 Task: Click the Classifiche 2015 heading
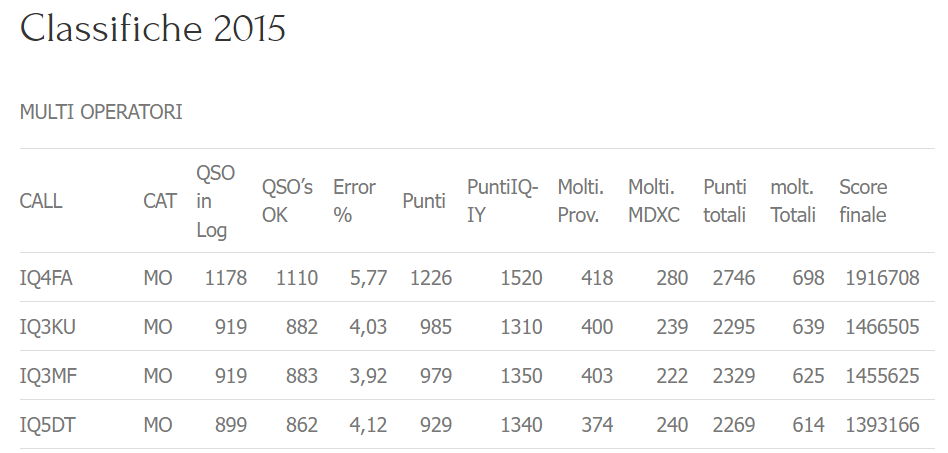click(152, 28)
